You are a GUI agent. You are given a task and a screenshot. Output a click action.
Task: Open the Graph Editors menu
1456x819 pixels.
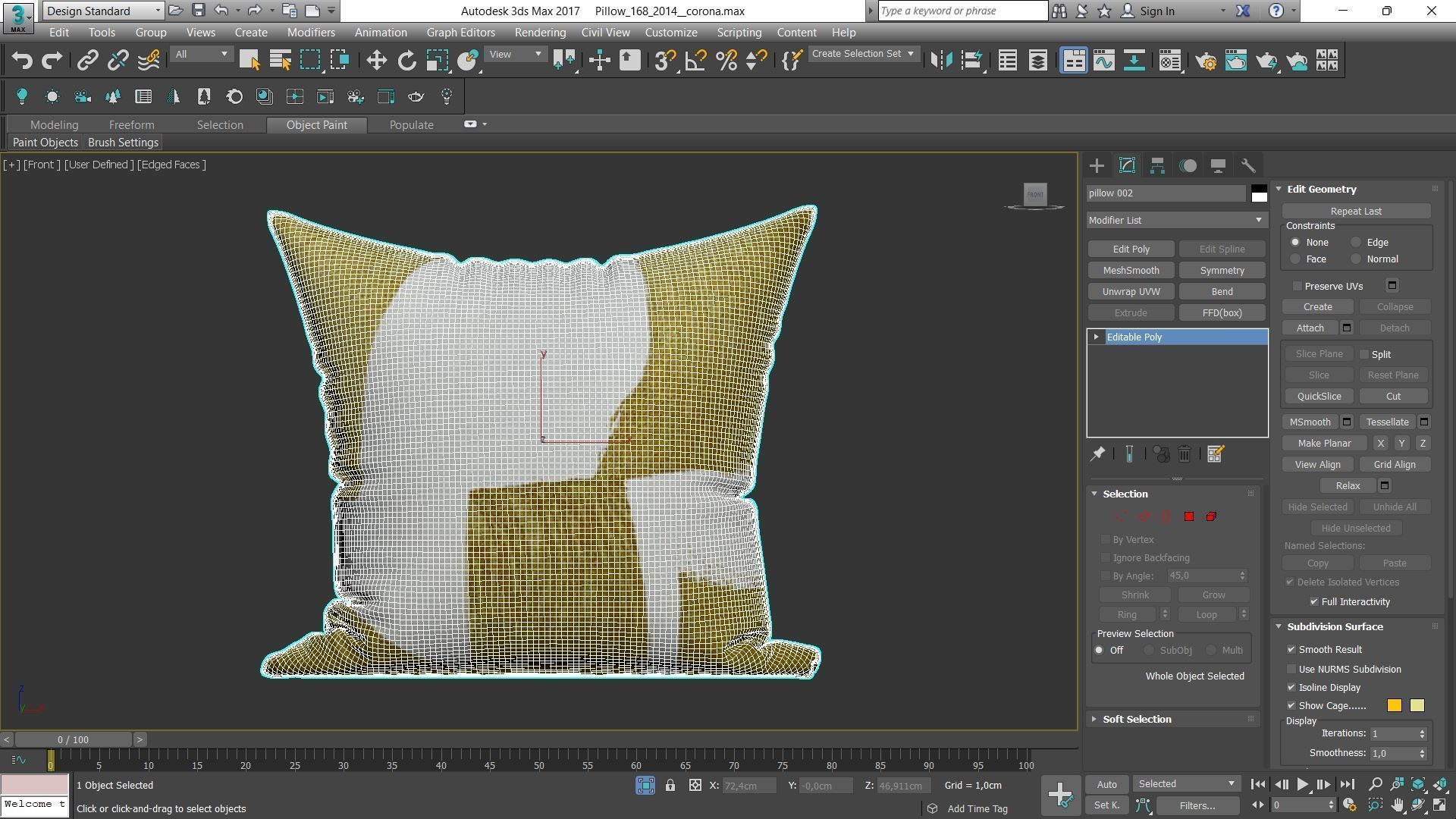click(x=460, y=33)
